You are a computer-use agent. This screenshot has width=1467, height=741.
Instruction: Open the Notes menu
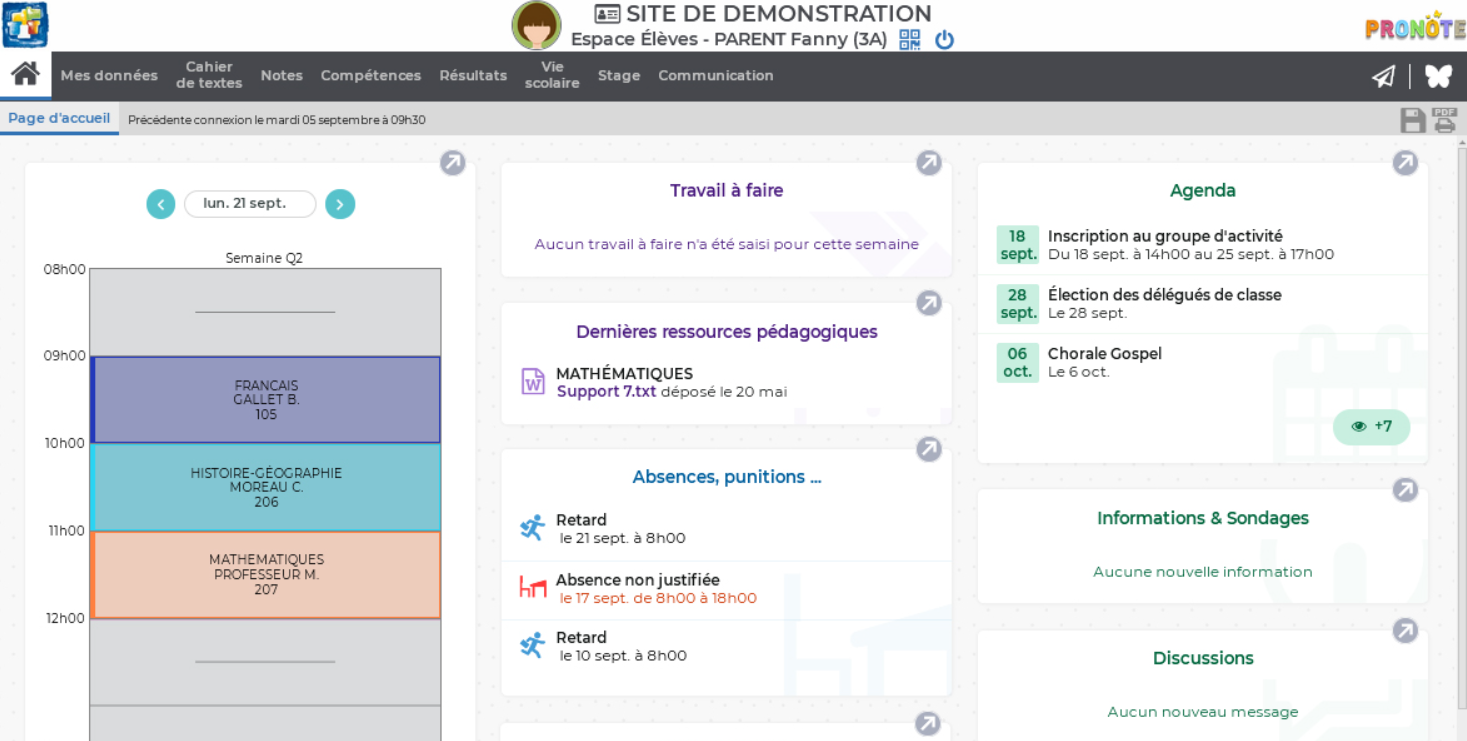point(281,75)
